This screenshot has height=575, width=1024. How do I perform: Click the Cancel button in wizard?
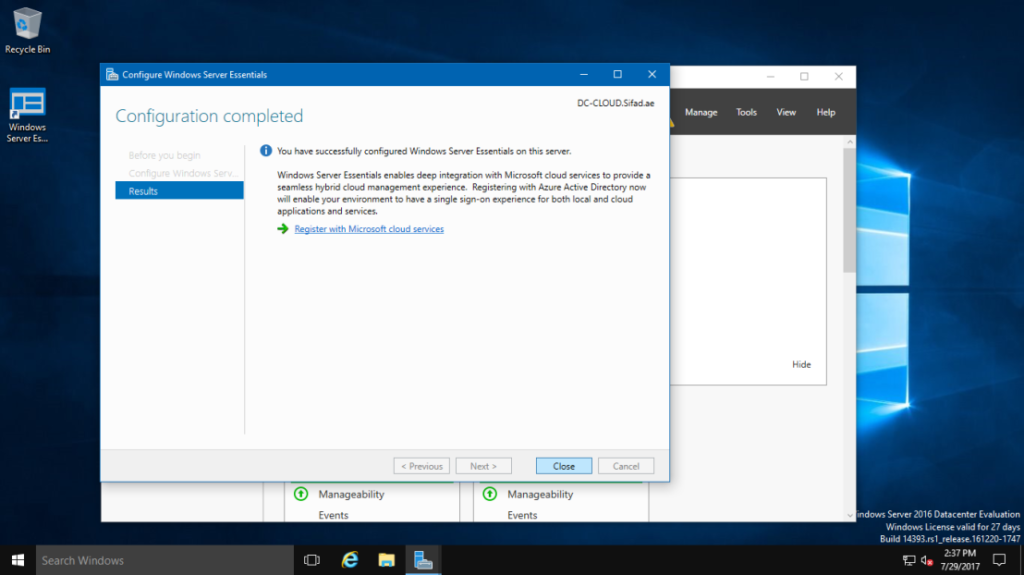click(x=626, y=466)
